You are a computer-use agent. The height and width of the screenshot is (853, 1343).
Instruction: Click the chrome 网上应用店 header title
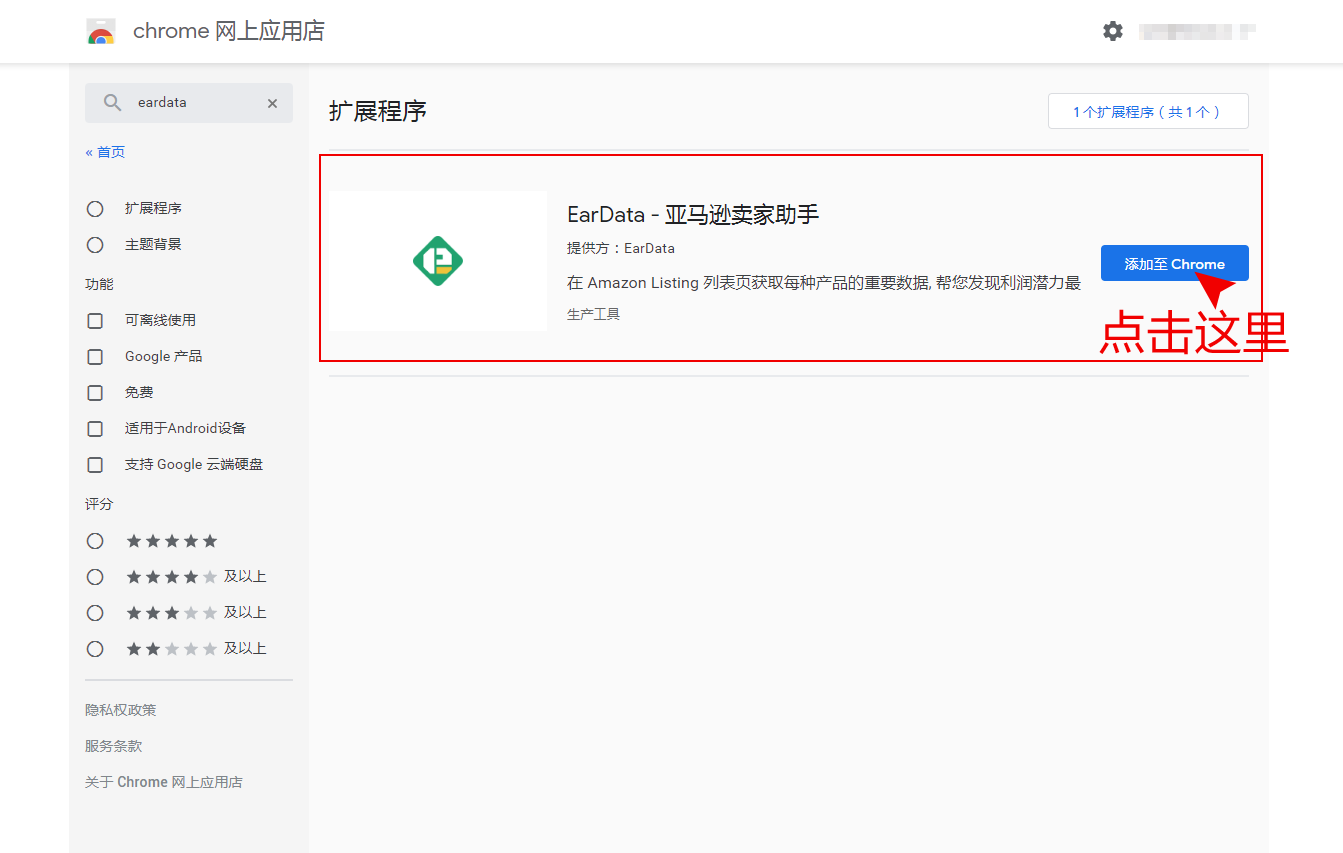[x=229, y=31]
